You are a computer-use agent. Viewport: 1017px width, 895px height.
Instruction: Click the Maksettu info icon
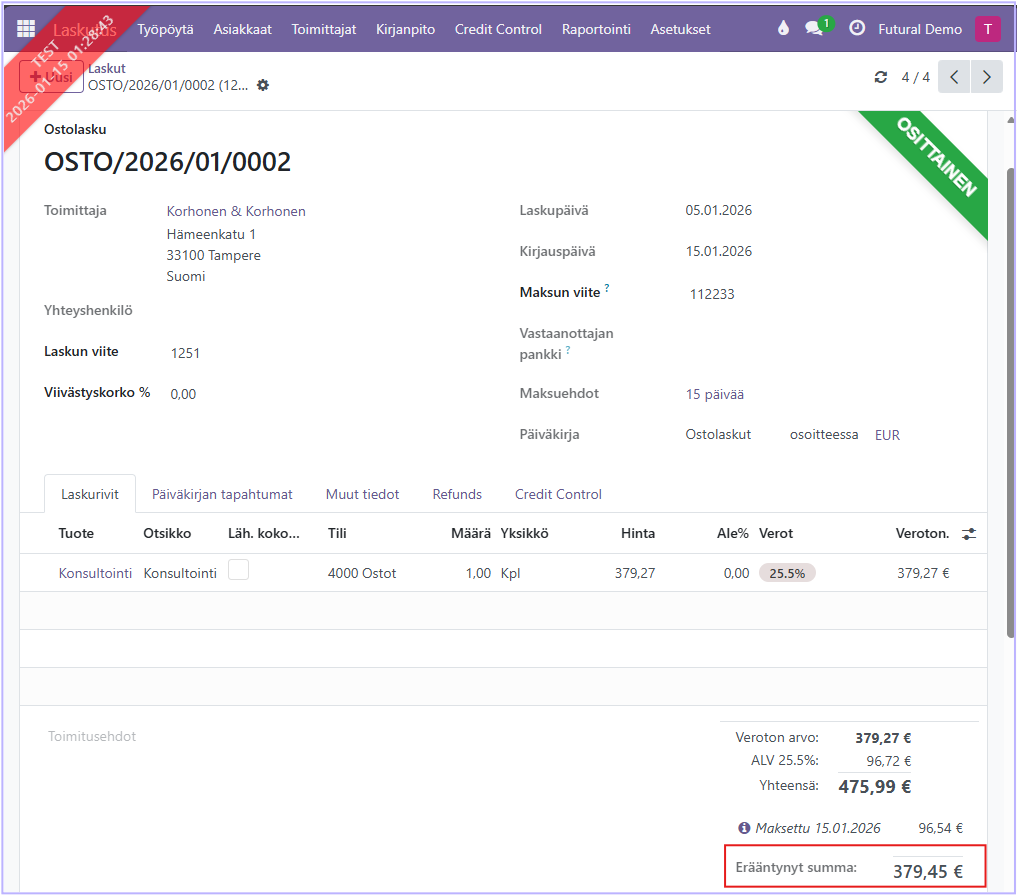click(x=744, y=828)
